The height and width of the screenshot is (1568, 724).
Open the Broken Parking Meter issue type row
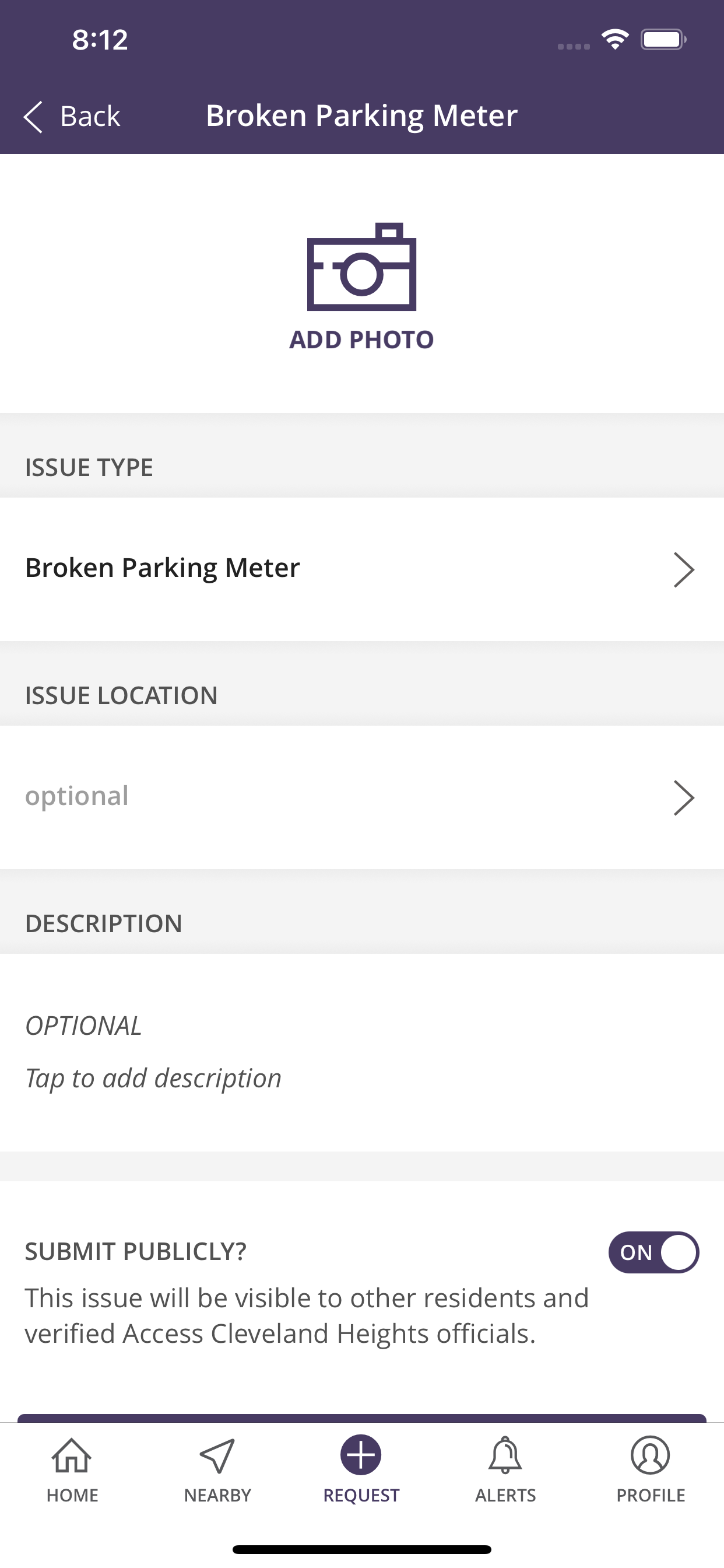coord(362,569)
